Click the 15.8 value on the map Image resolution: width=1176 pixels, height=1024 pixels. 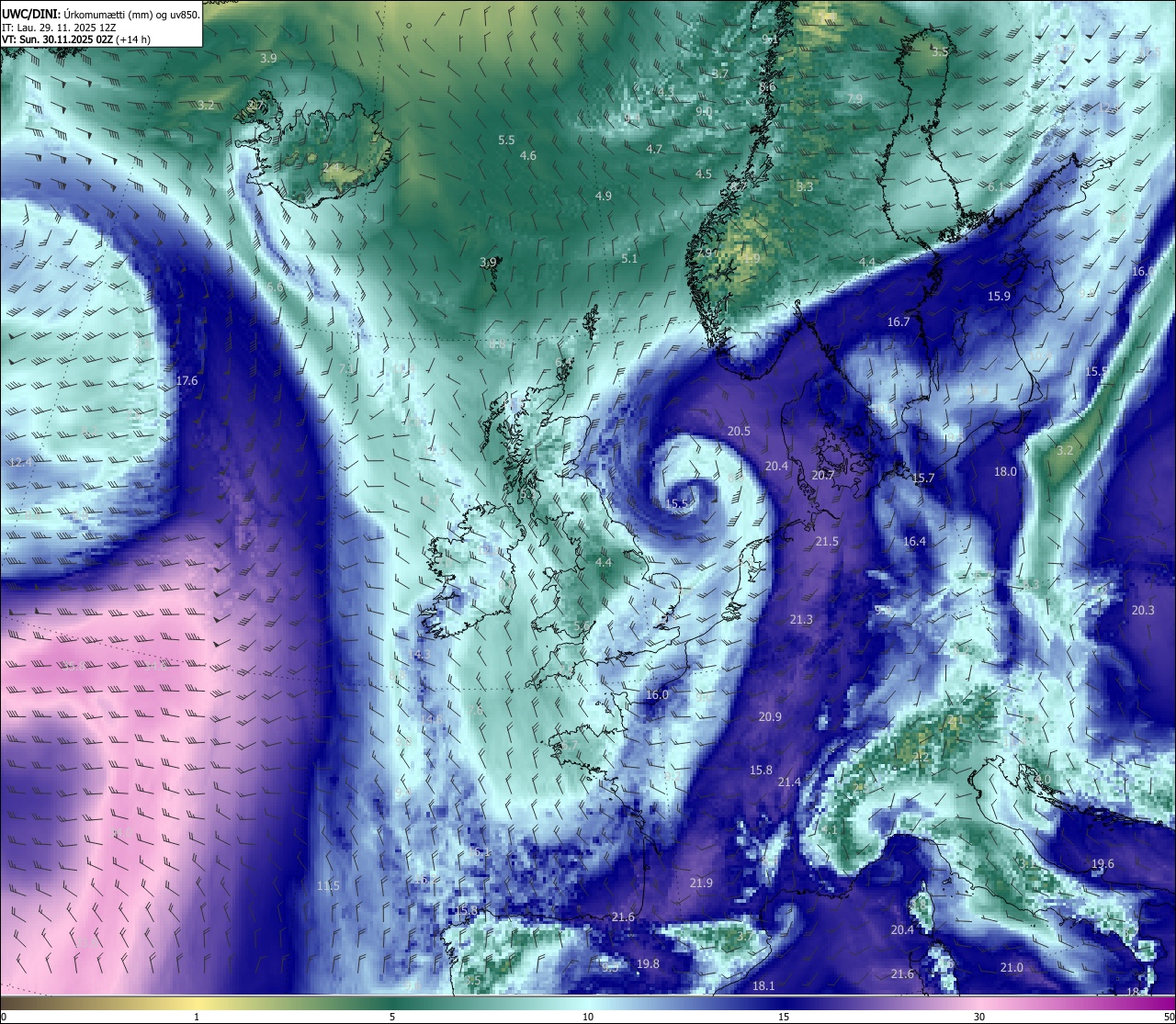pyautogui.click(x=761, y=770)
